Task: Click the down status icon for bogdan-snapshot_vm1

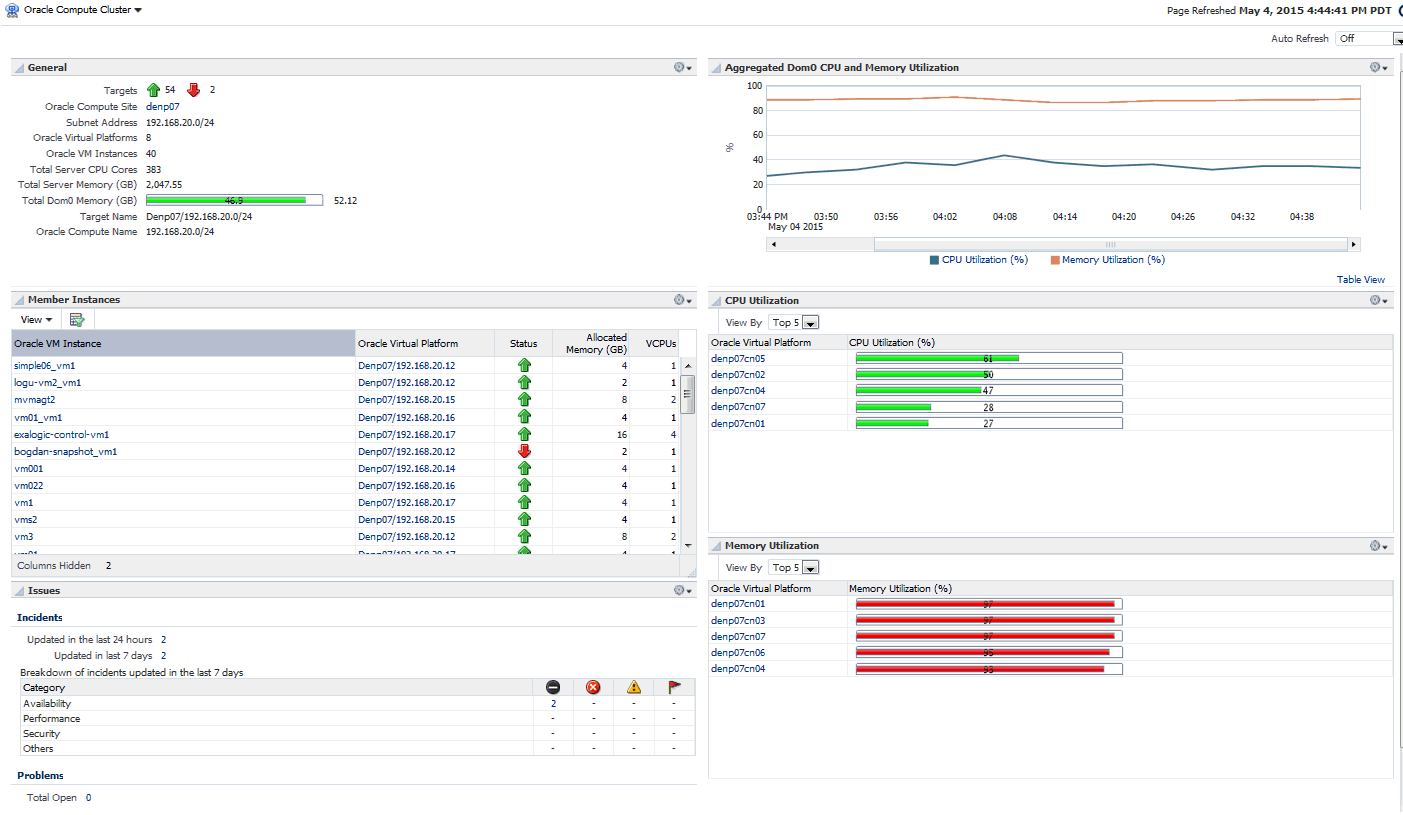Action: (x=524, y=451)
